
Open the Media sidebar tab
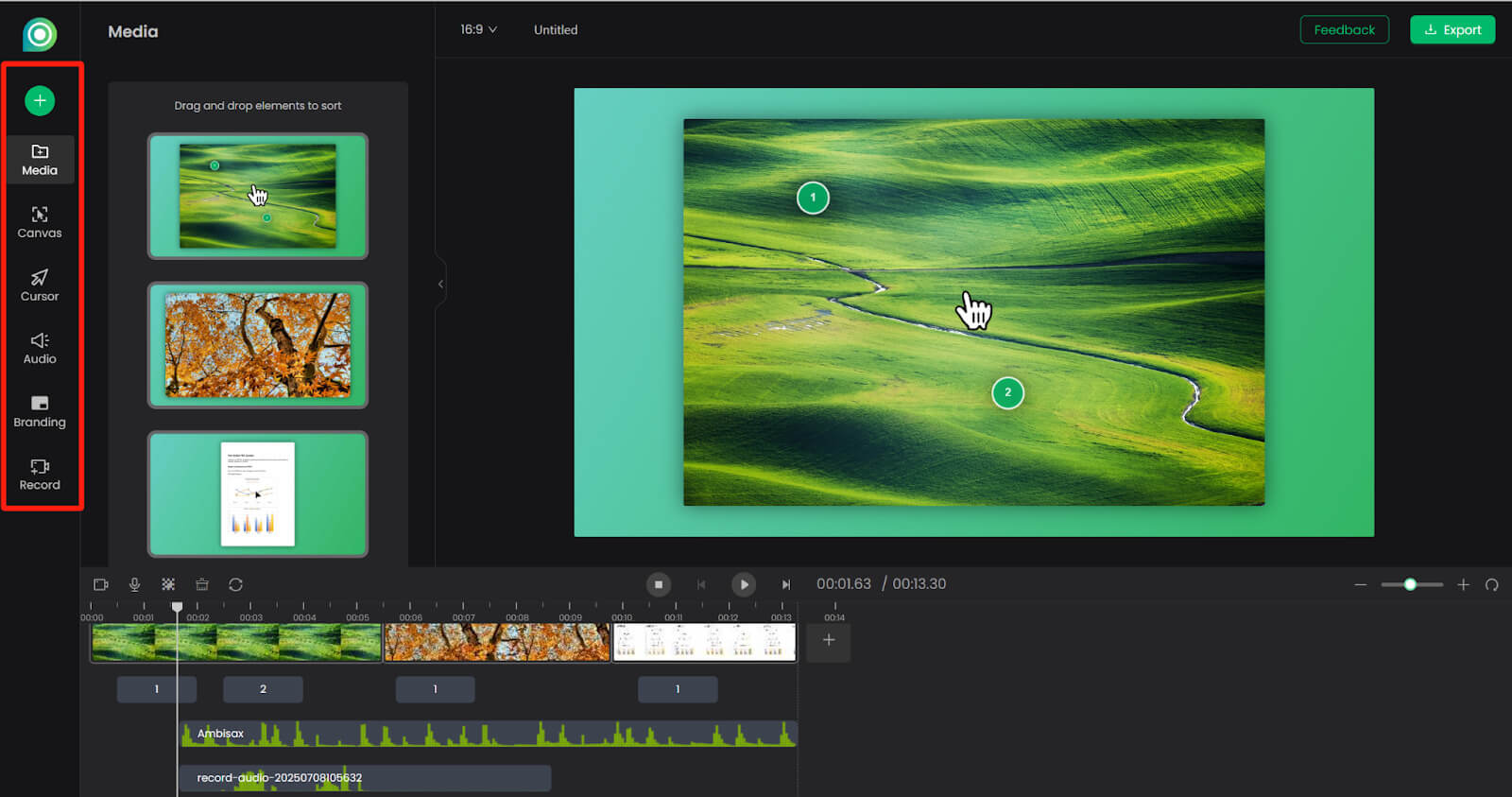pos(40,160)
